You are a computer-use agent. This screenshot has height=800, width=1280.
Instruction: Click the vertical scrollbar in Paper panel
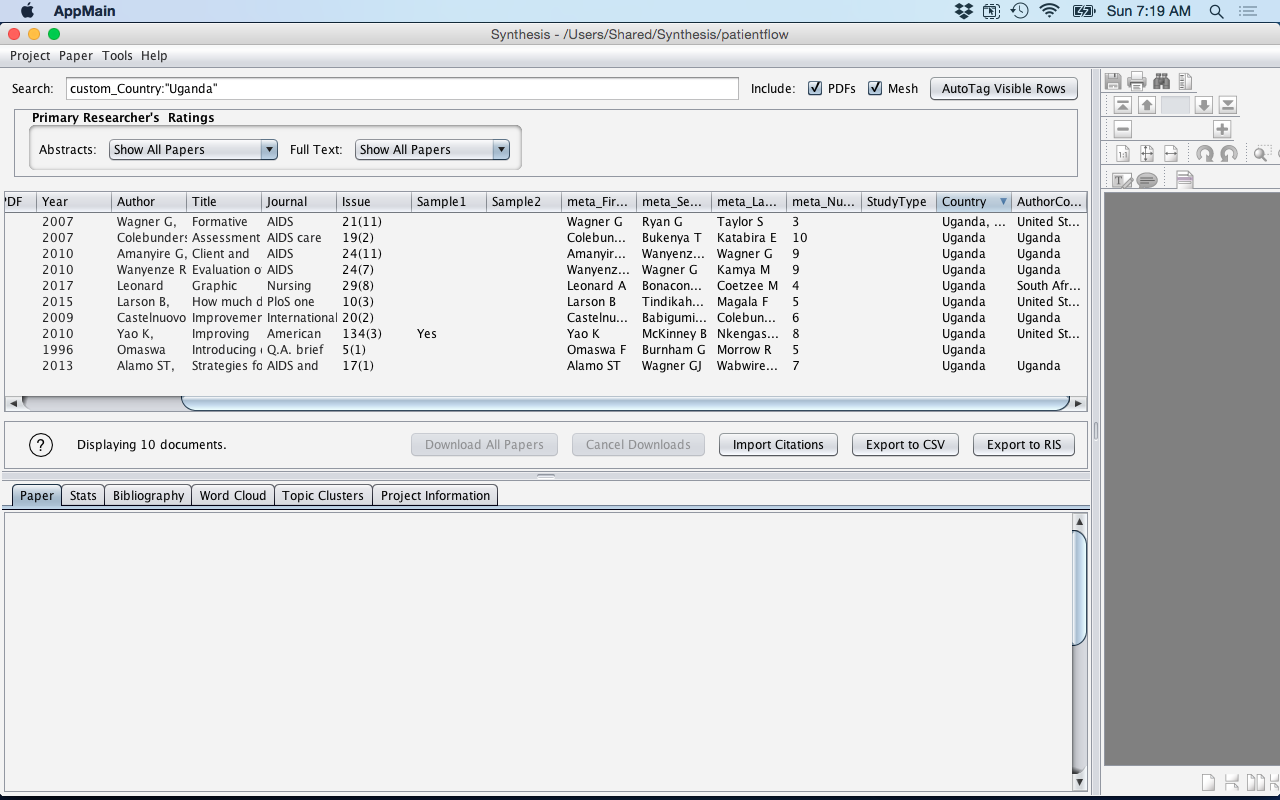(x=1079, y=588)
